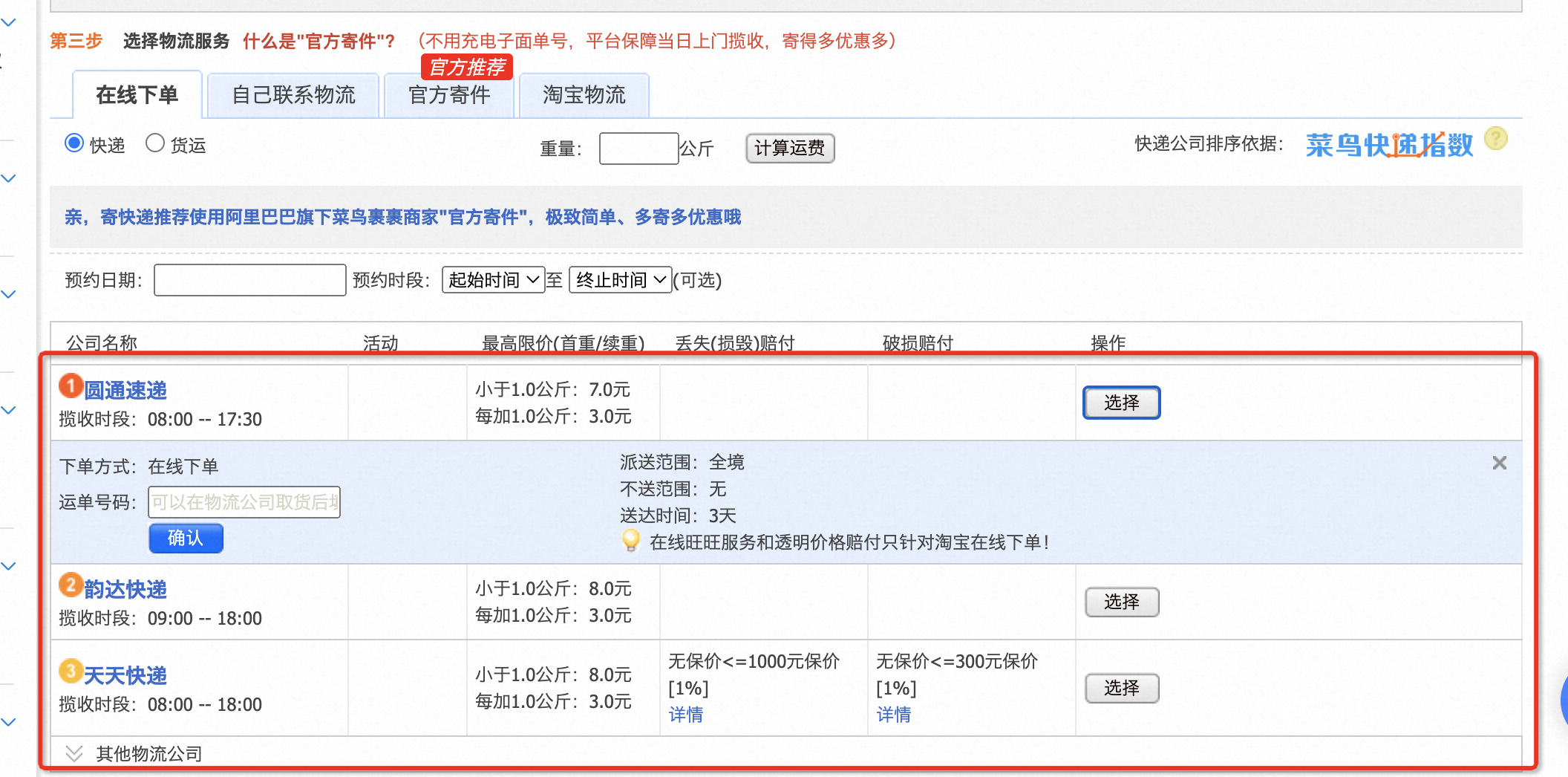1568x777 pixels.
Task: Expand 其他物流公司 list
Action: tap(134, 753)
